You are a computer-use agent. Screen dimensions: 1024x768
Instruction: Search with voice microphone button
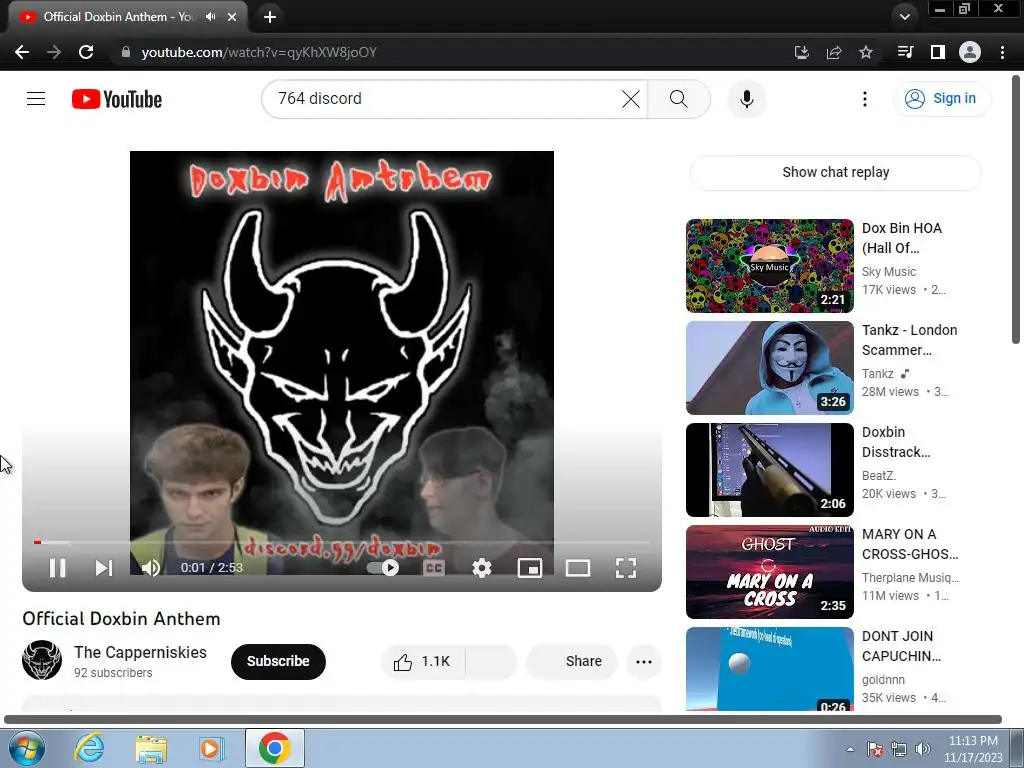tap(747, 99)
